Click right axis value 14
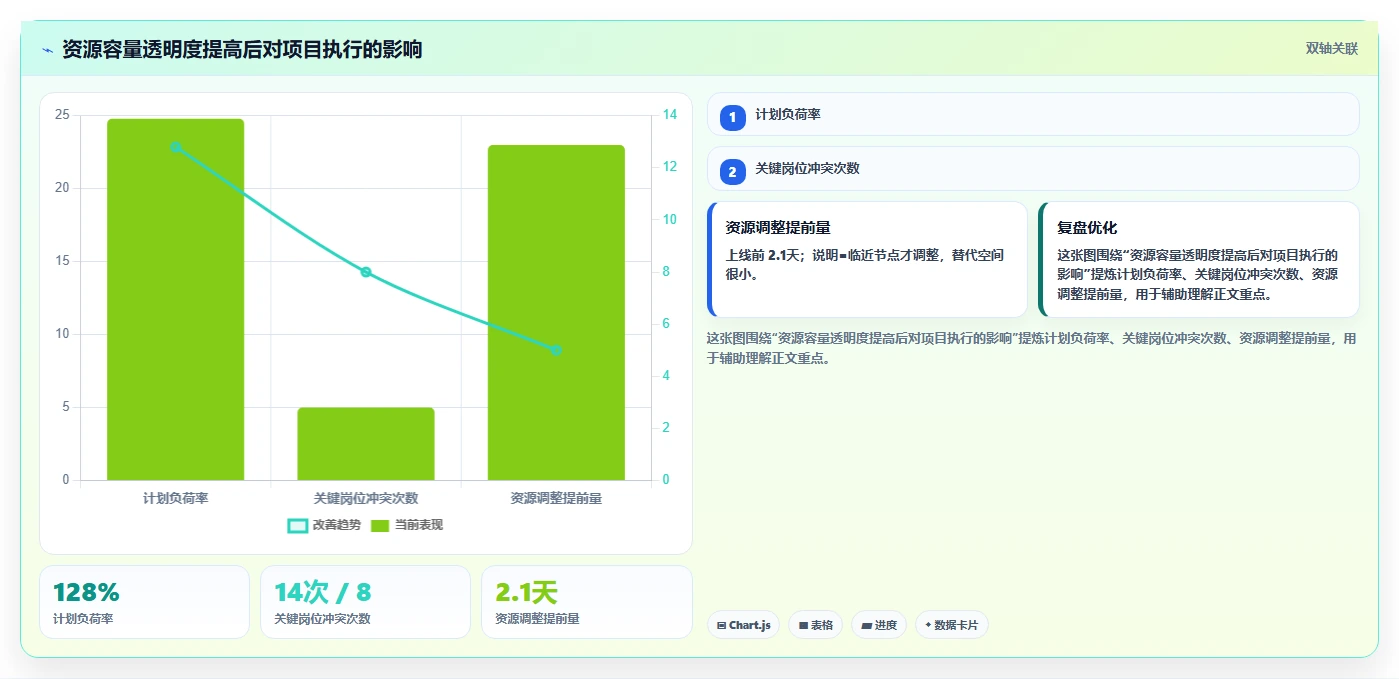Image resolution: width=1399 pixels, height=679 pixels. coord(670,115)
